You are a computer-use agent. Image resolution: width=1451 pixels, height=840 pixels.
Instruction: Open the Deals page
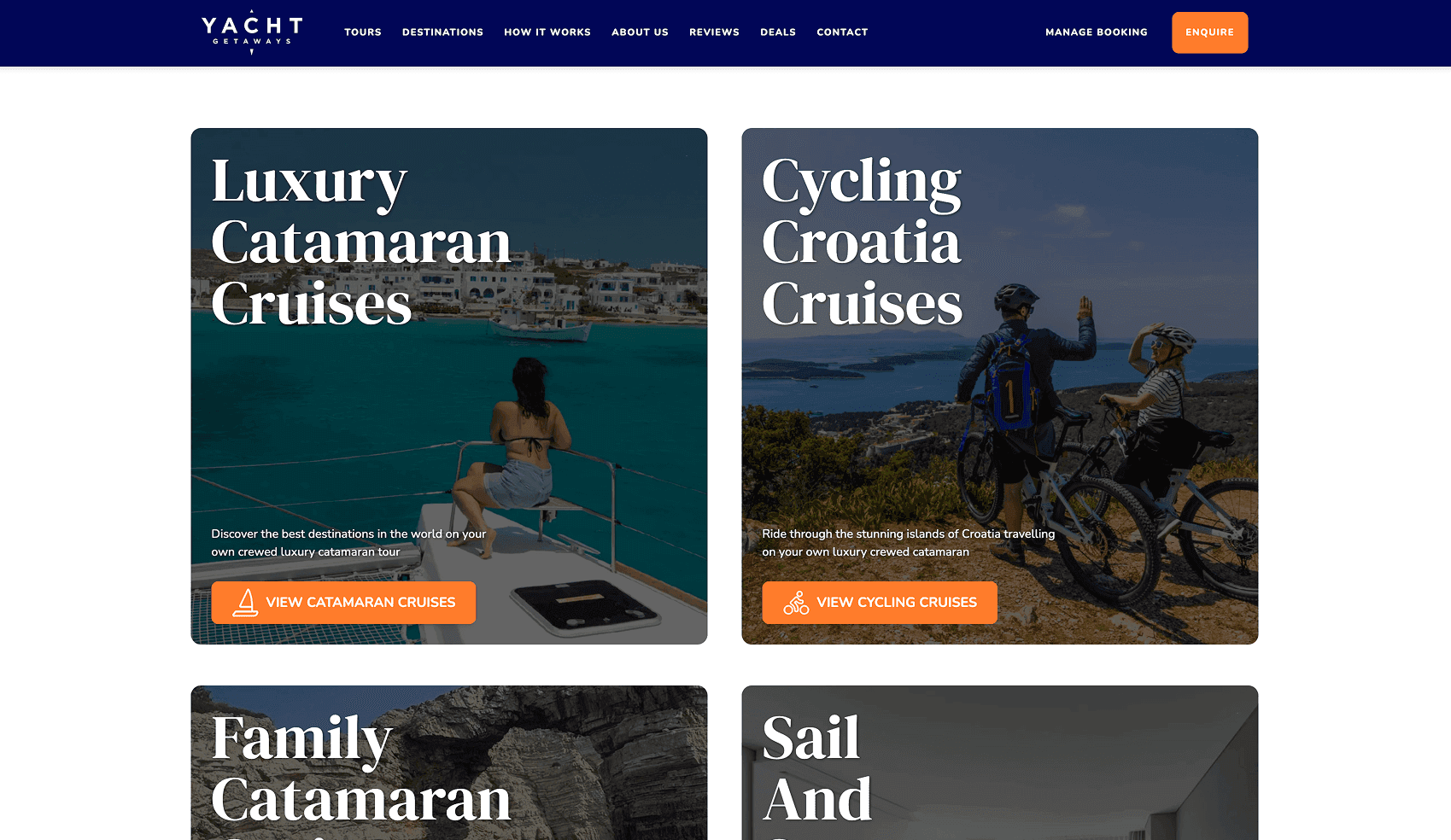click(778, 32)
